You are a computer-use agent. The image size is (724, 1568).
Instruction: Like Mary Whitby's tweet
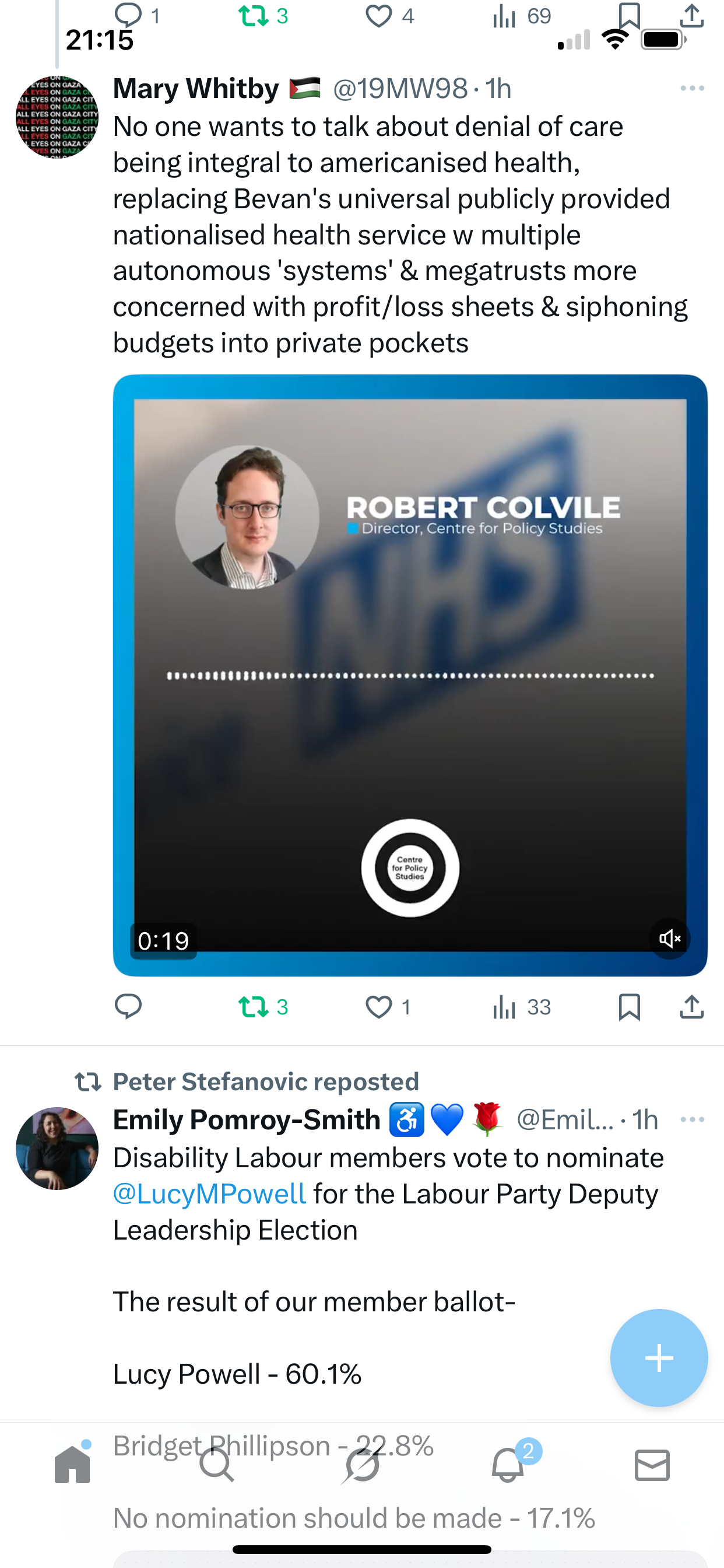coord(378,1006)
